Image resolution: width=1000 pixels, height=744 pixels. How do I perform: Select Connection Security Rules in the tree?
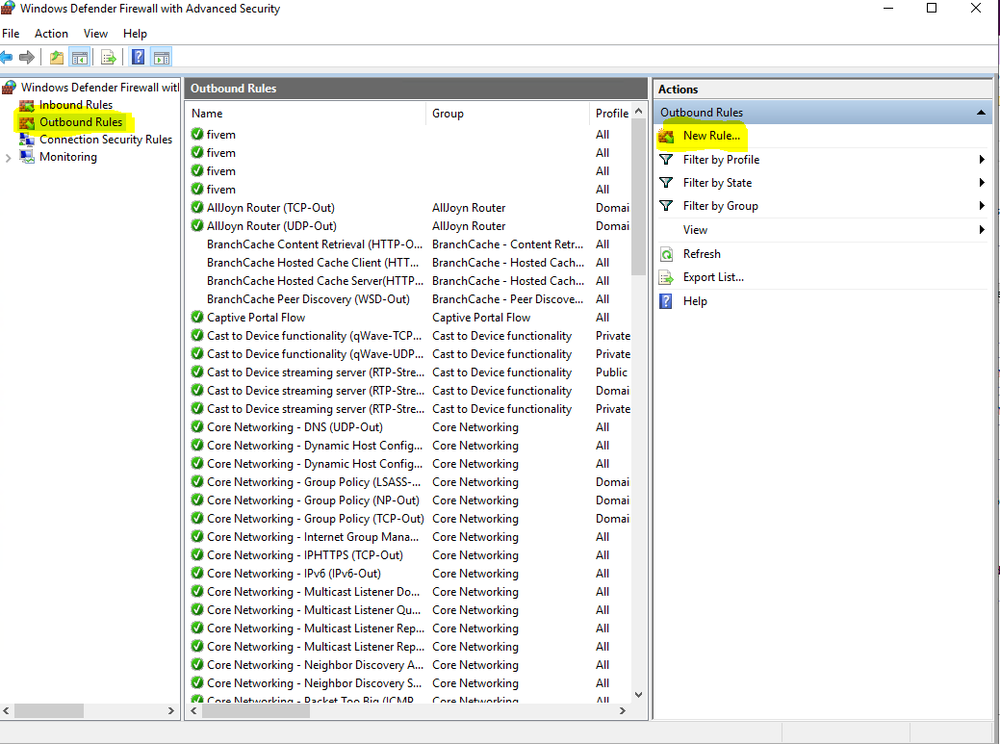(x=106, y=140)
